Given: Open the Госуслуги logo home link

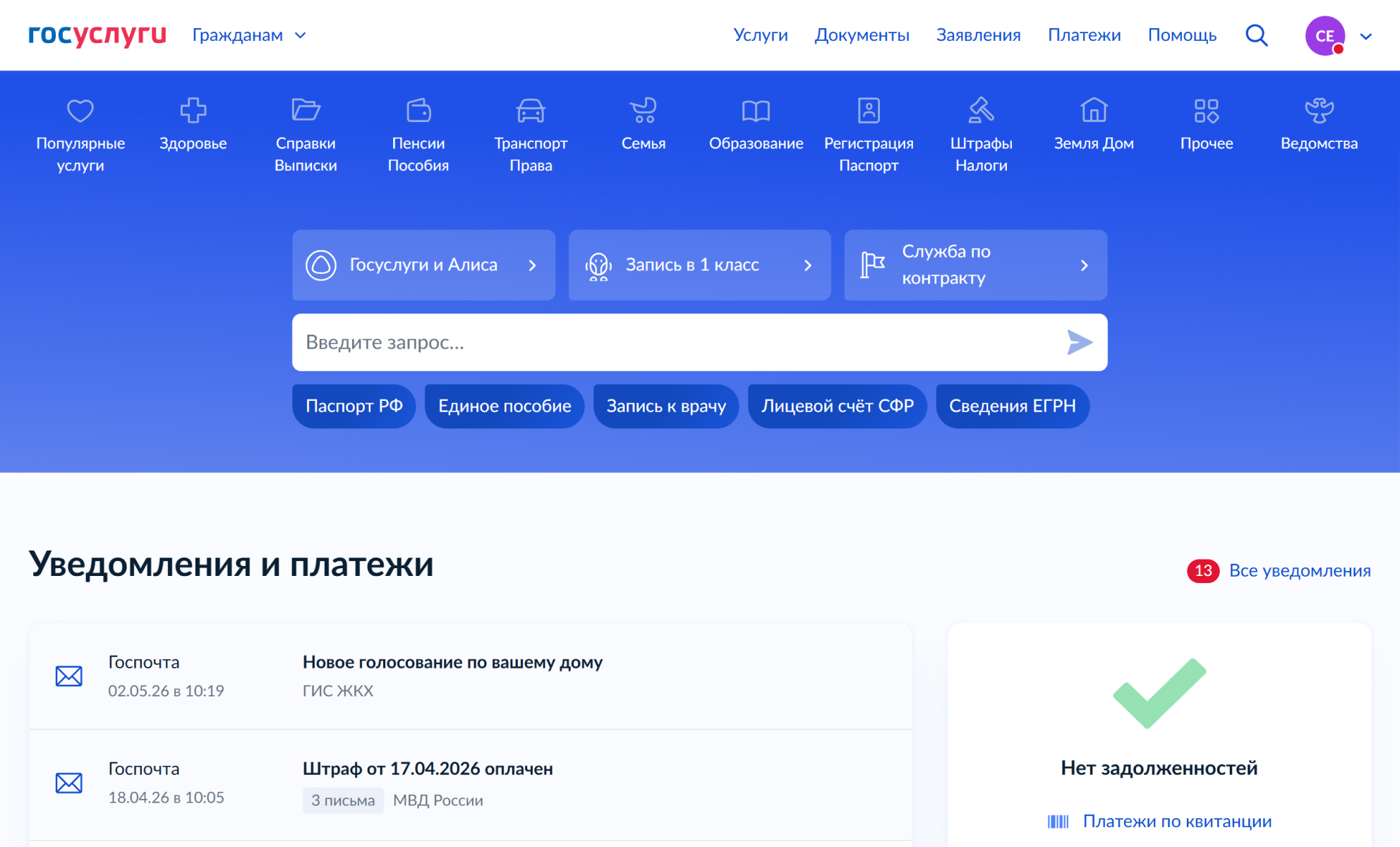Looking at the screenshot, I should pos(97,35).
